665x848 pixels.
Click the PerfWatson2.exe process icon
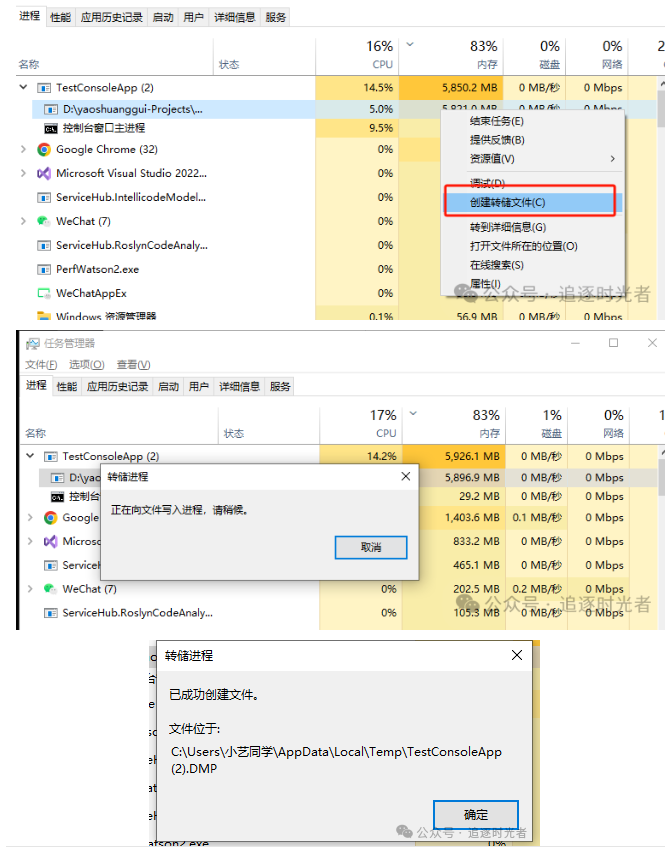tap(44, 269)
